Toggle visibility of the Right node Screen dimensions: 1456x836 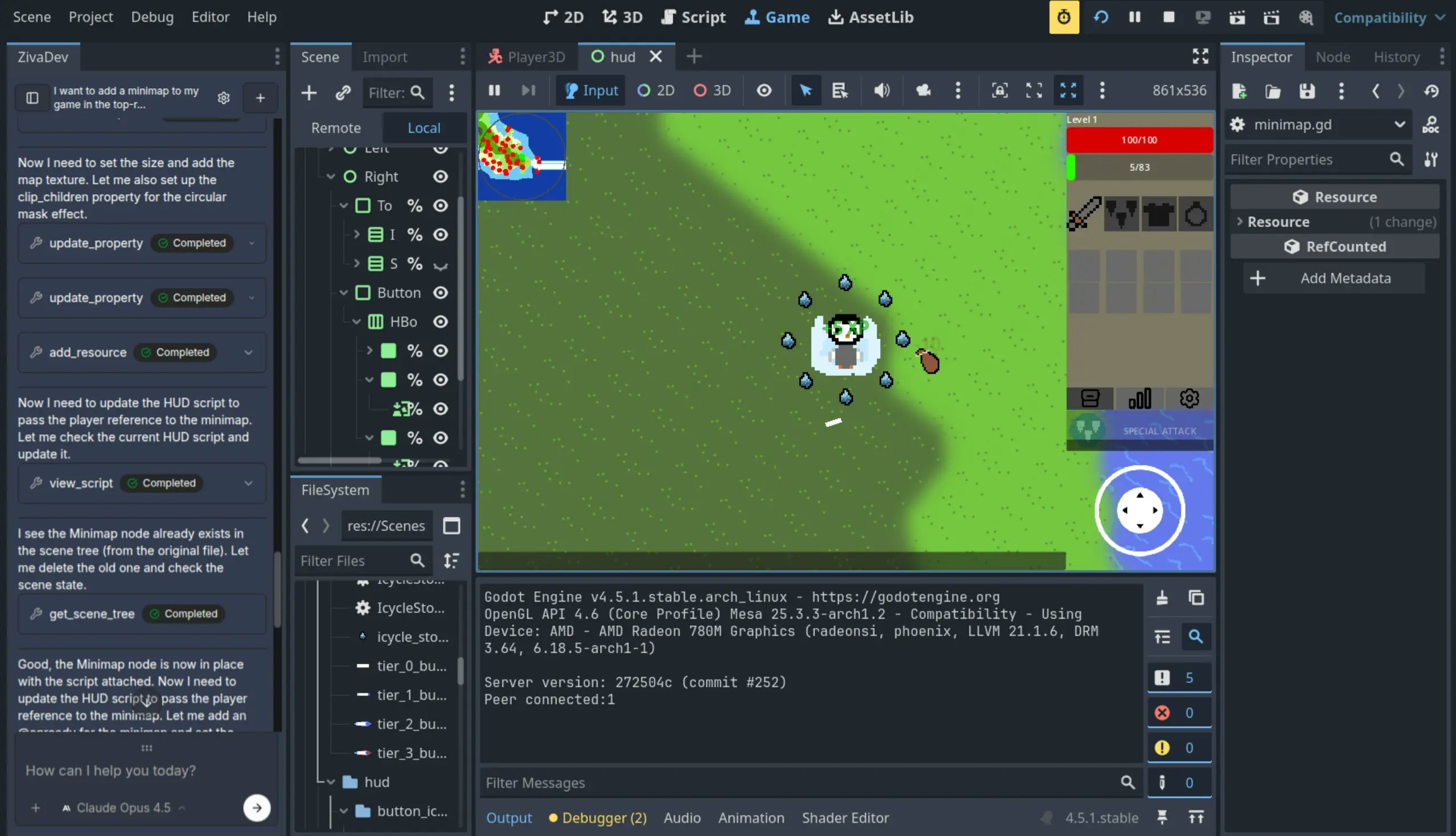(x=441, y=176)
